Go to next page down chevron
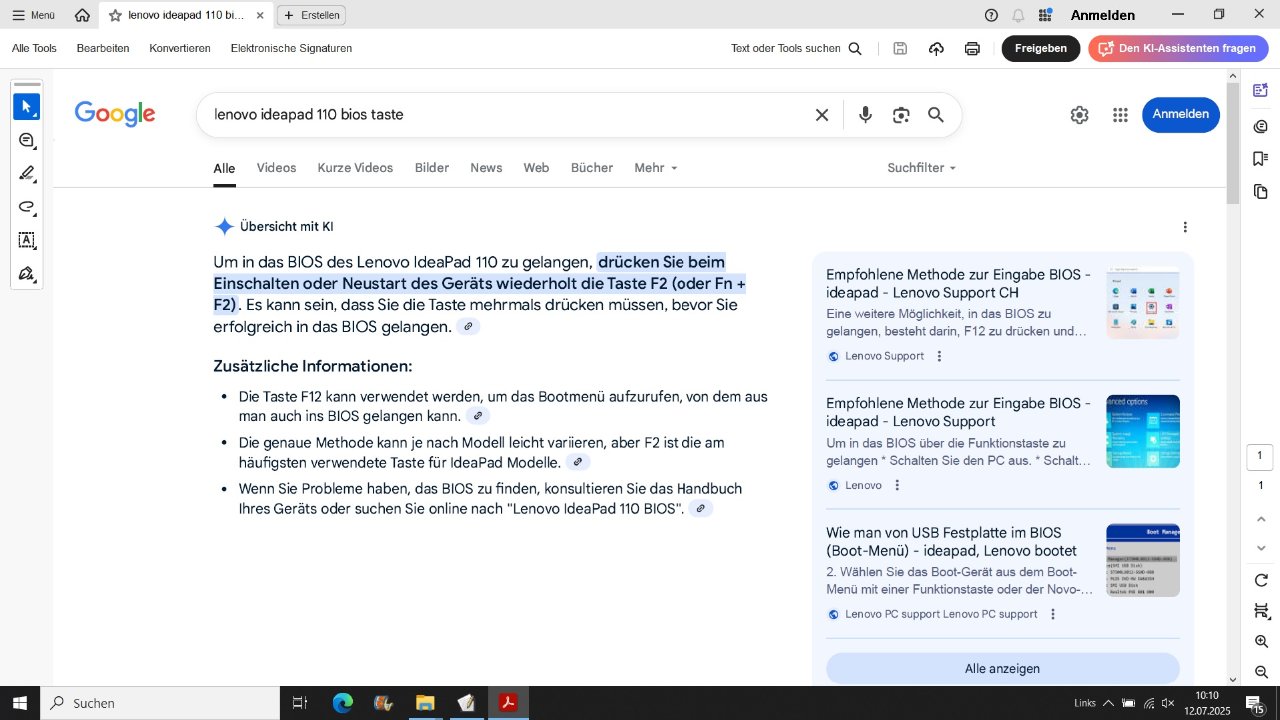 [1261, 548]
